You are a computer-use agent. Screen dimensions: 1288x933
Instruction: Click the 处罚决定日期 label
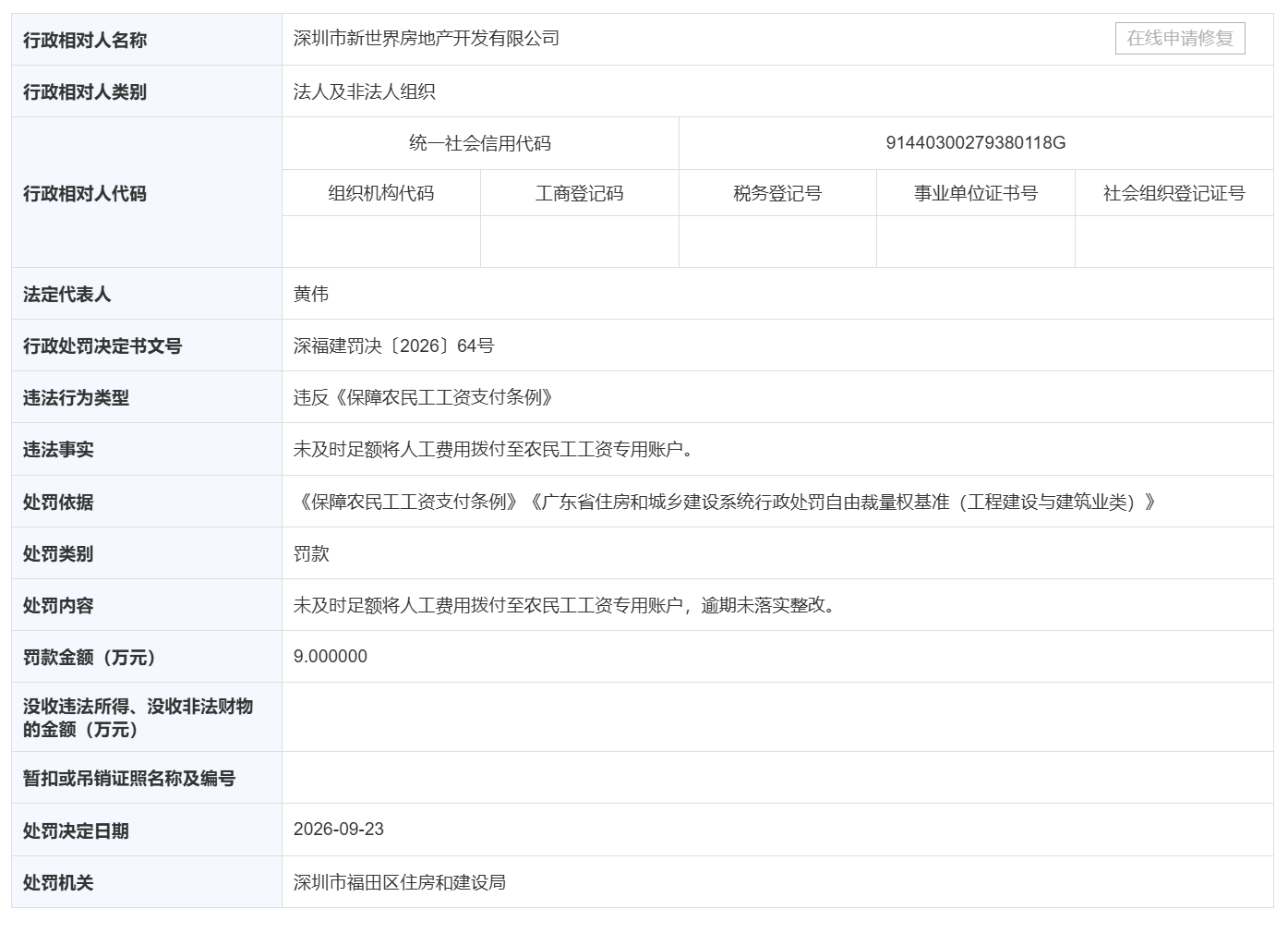coord(76,831)
